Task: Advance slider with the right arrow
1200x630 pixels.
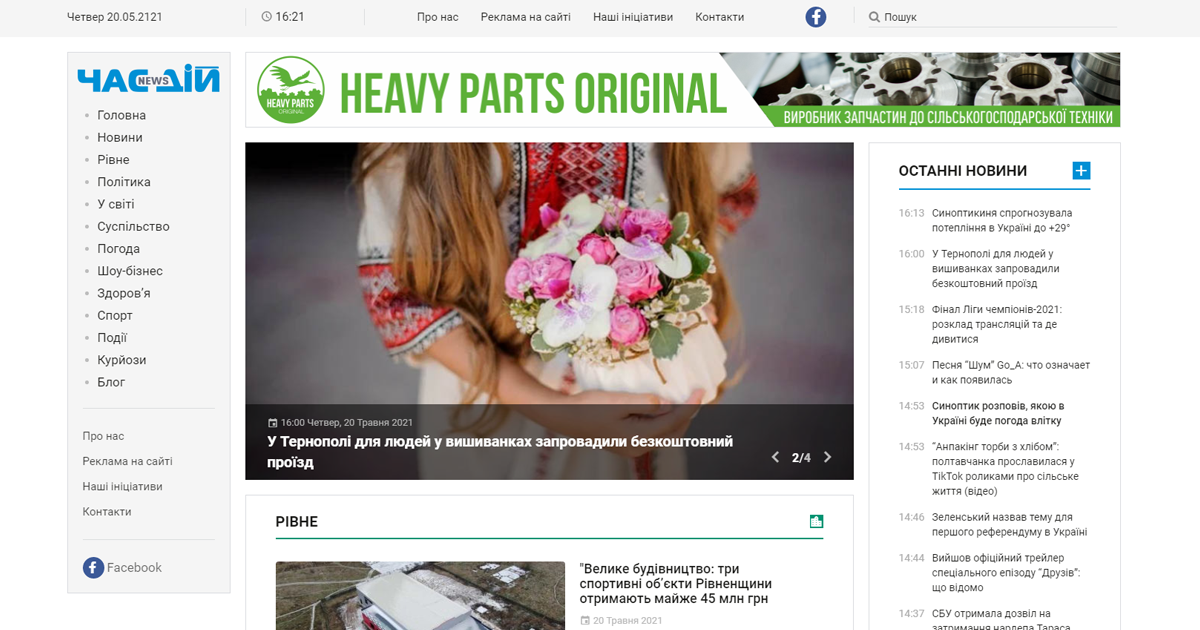Action: 827,458
